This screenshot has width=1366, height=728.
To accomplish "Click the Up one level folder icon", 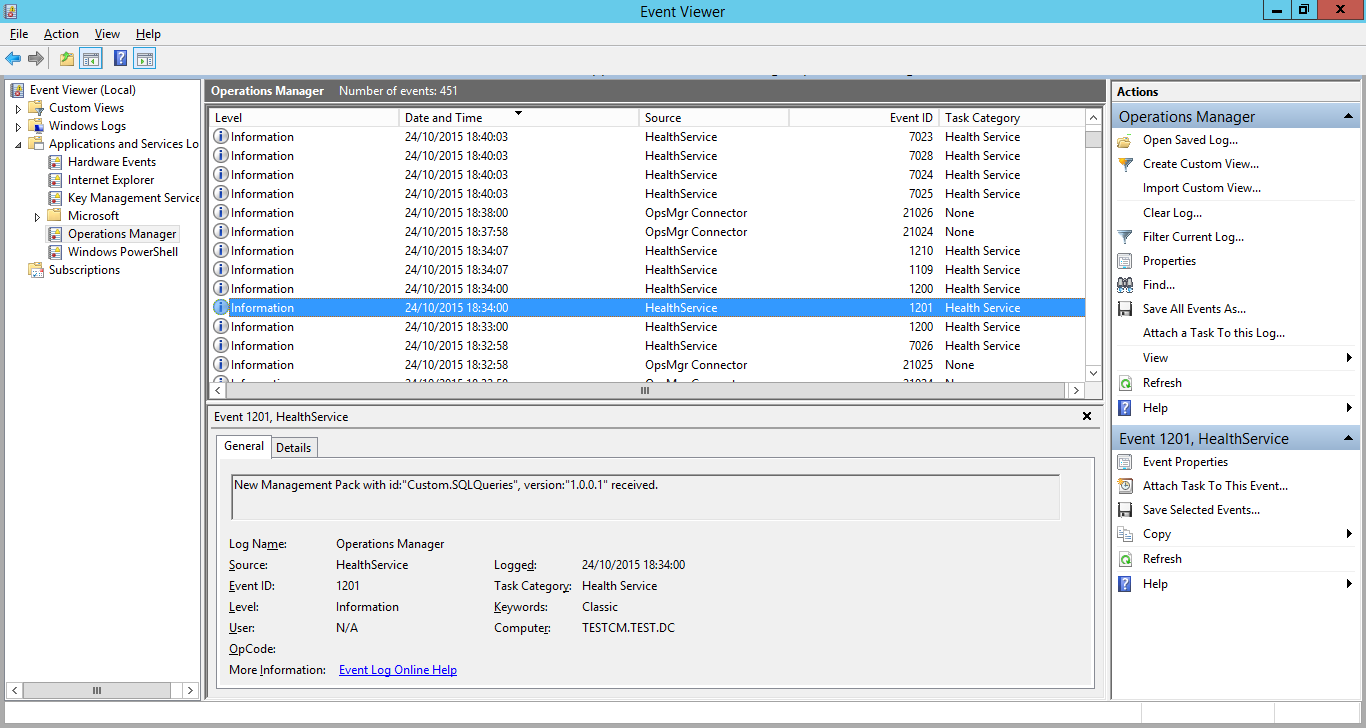I will tap(67, 59).
